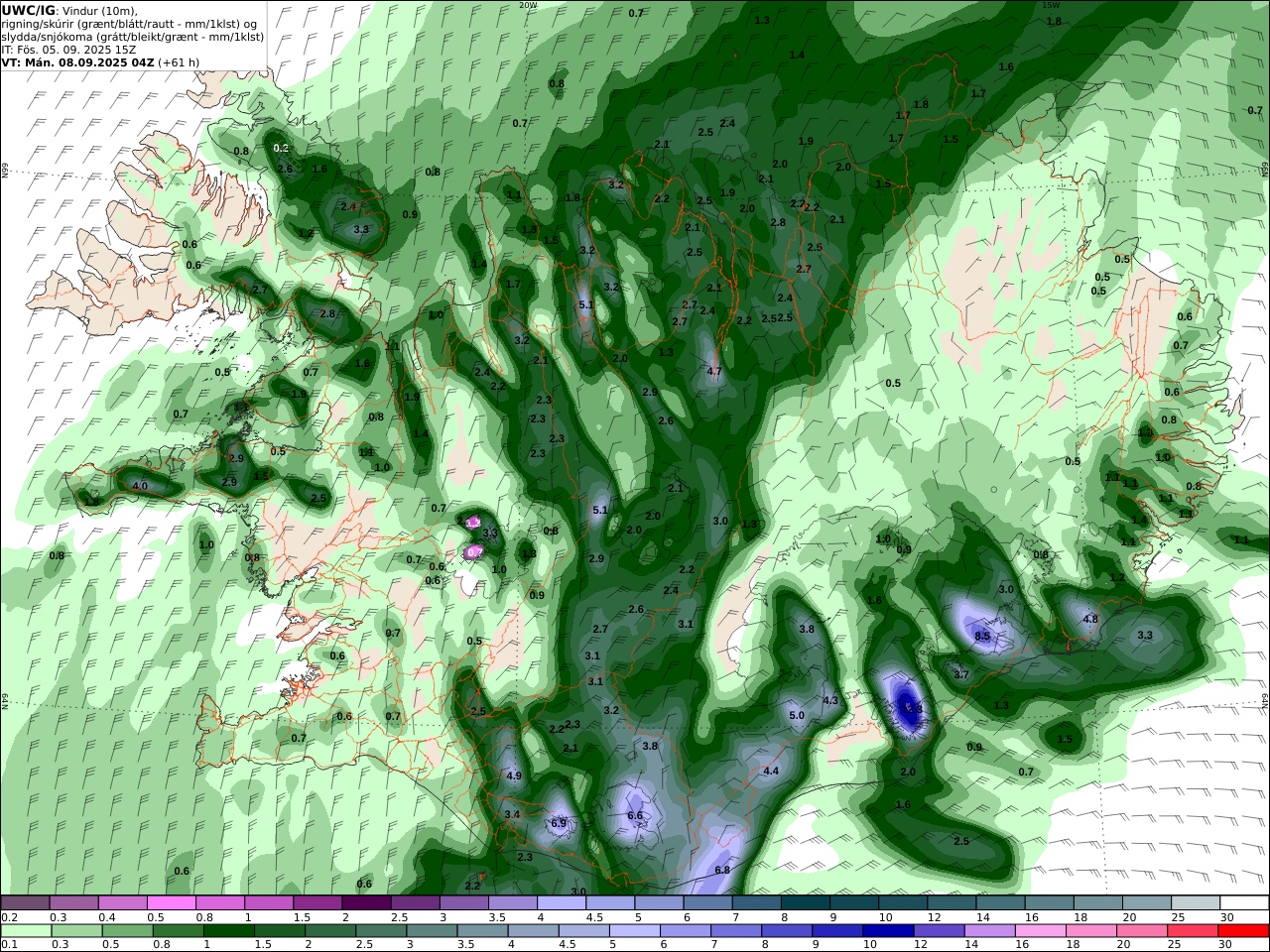Click the 15W longitude label
This screenshot has height=952, width=1270.
[1051, 5]
